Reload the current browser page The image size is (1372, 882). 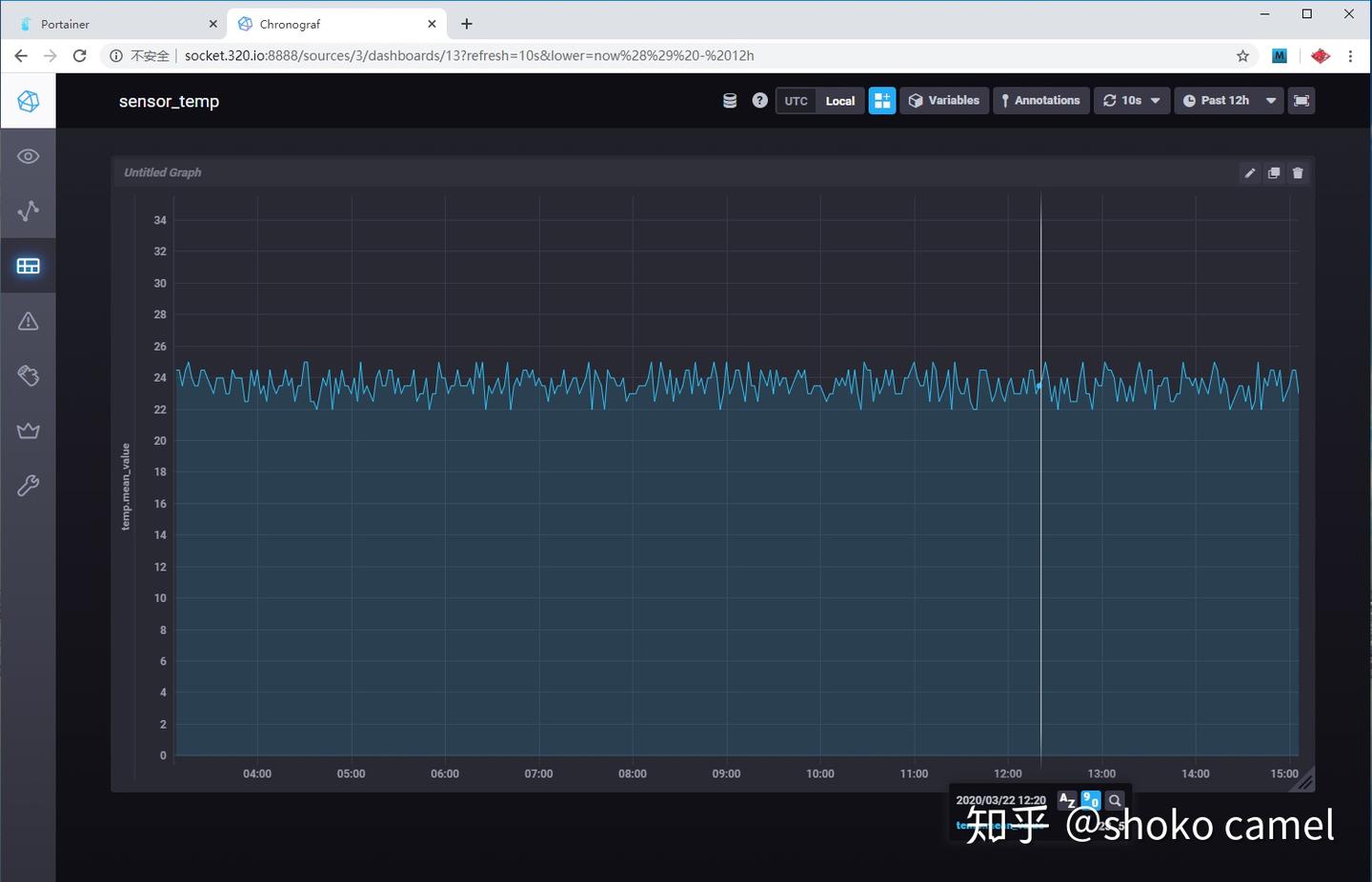coord(80,56)
